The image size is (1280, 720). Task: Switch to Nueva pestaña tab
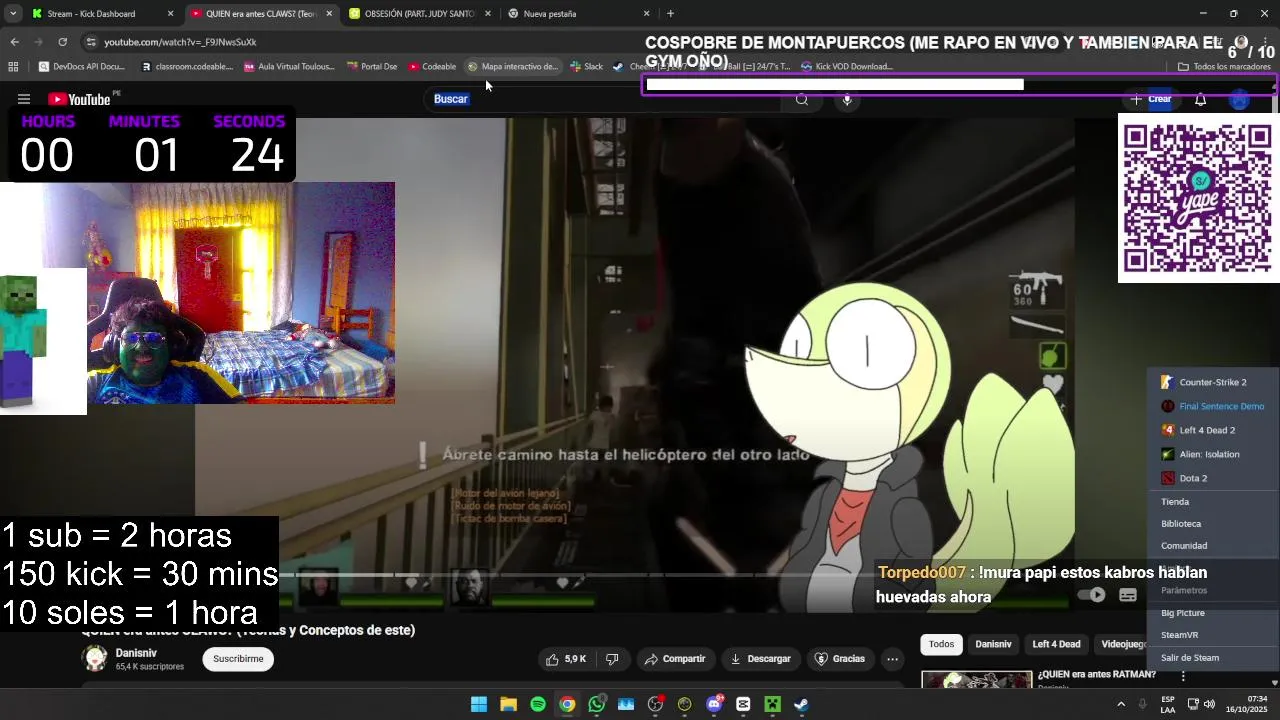(x=580, y=14)
